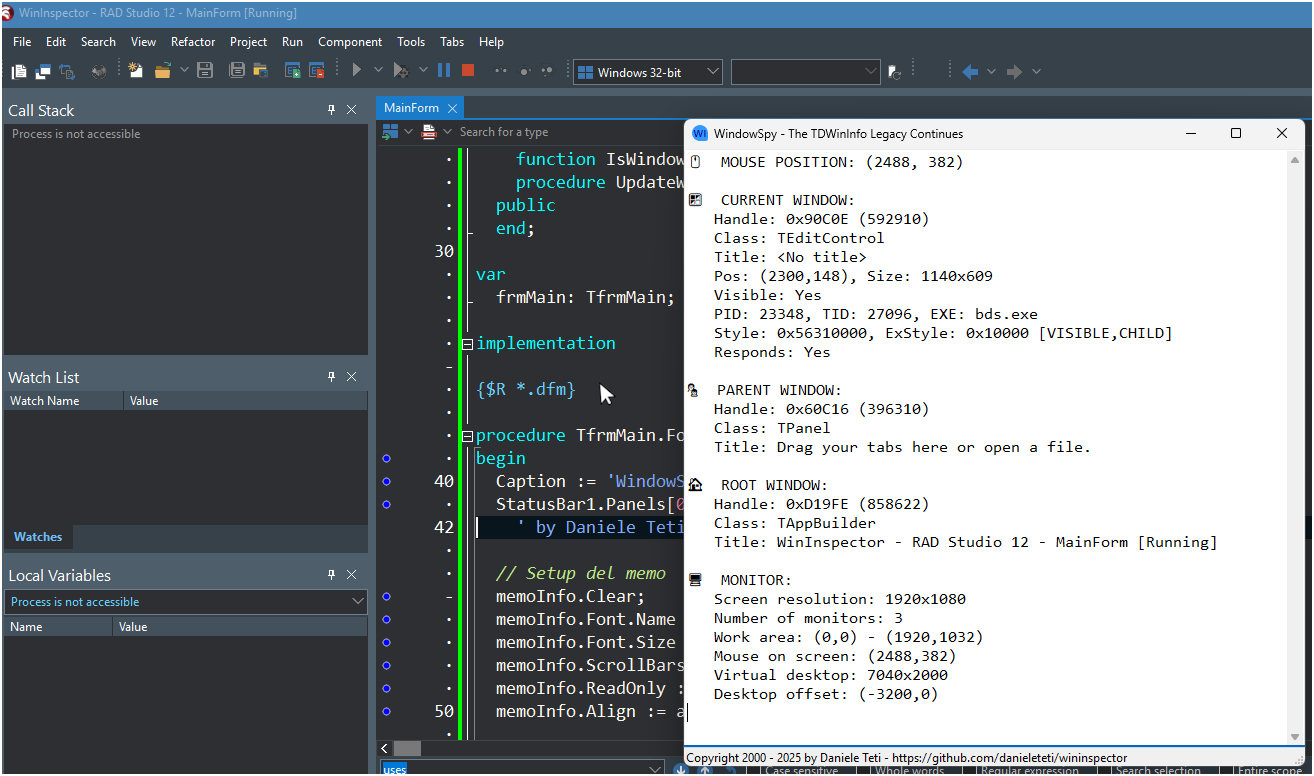Open the back navigation history dropdown
This screenshot has height=776, width=1314.
991,71
